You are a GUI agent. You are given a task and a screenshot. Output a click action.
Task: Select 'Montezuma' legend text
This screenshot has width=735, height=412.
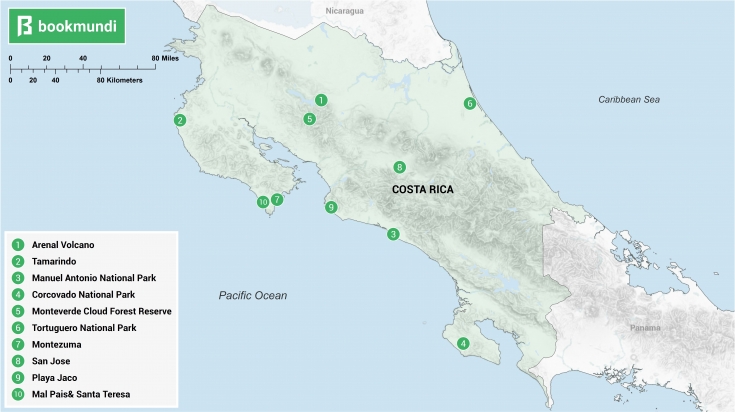pos(57,345)
